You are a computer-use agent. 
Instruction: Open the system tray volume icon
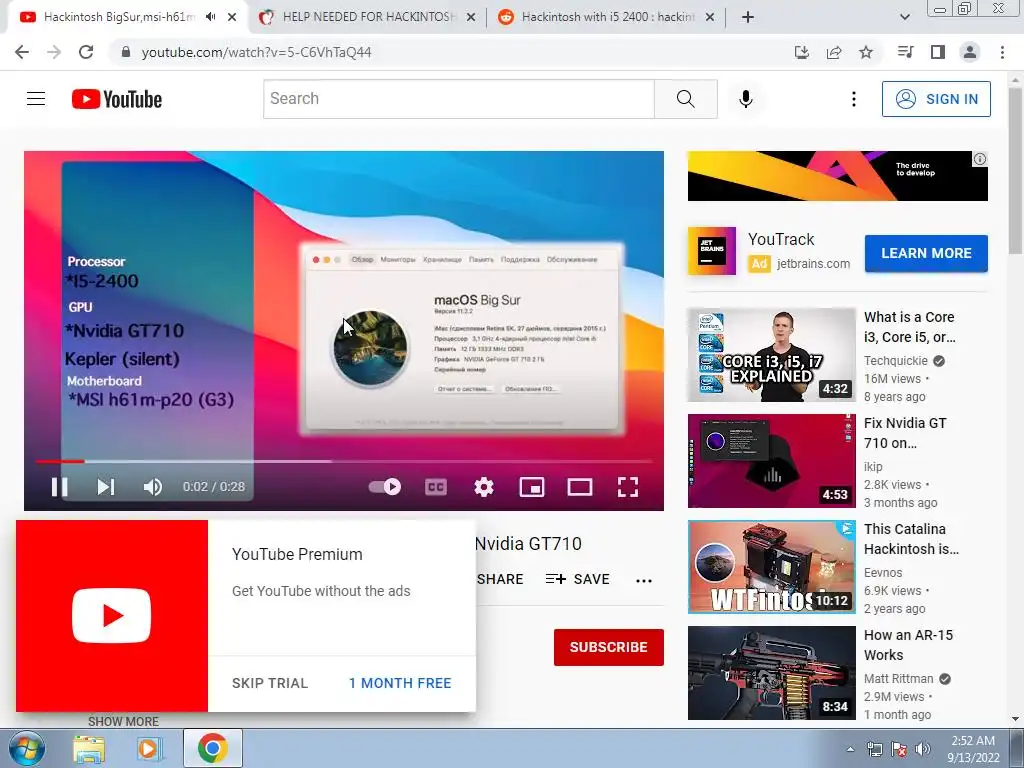click(923, 749)
